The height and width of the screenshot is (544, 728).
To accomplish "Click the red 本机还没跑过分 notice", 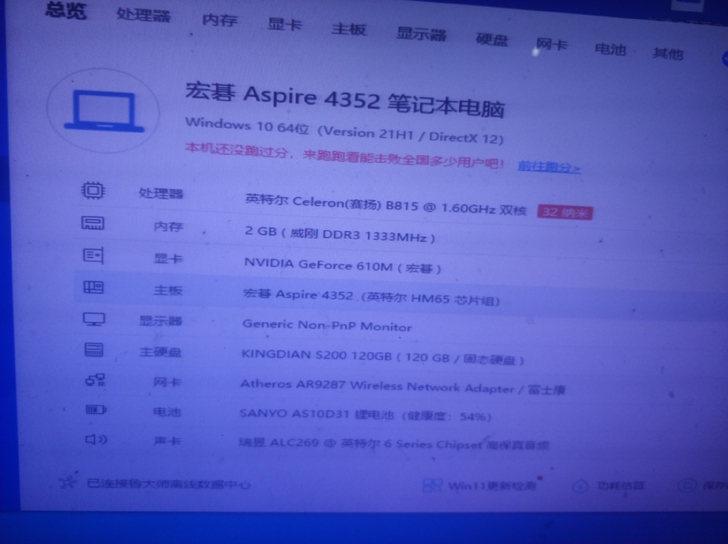I will pos(344,155).
